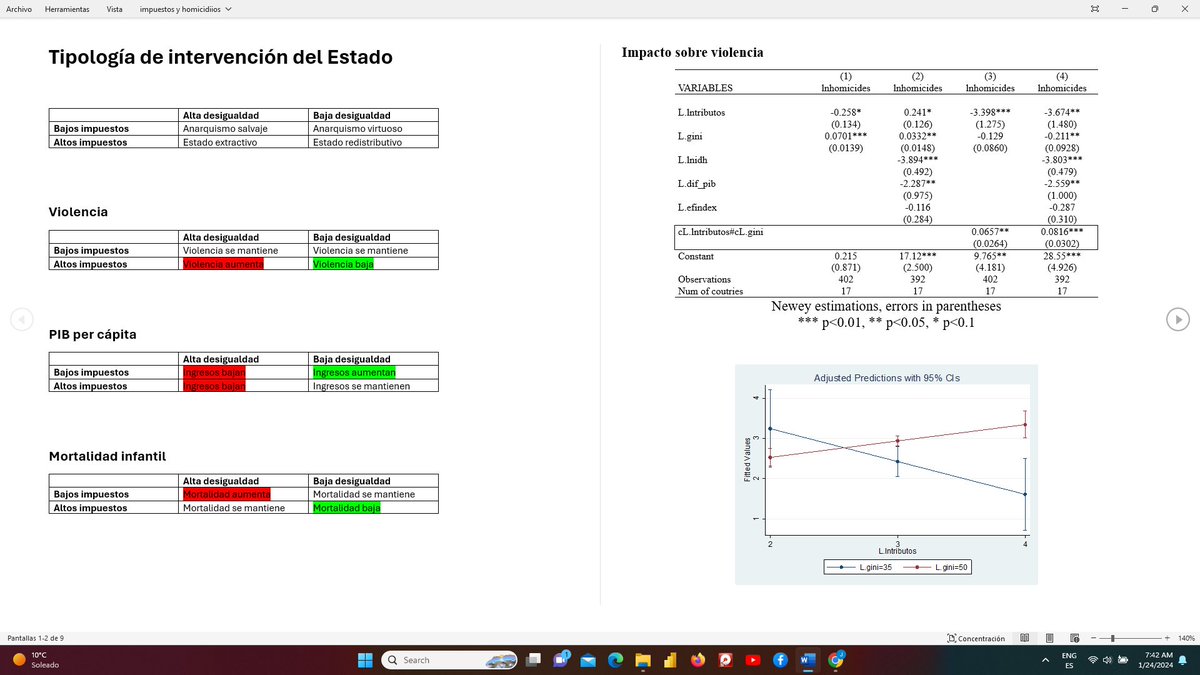The height and width of the screenshot is (675, 1200).
Task: Go to next page with right arrow
Action: (x=1178, y=319)
